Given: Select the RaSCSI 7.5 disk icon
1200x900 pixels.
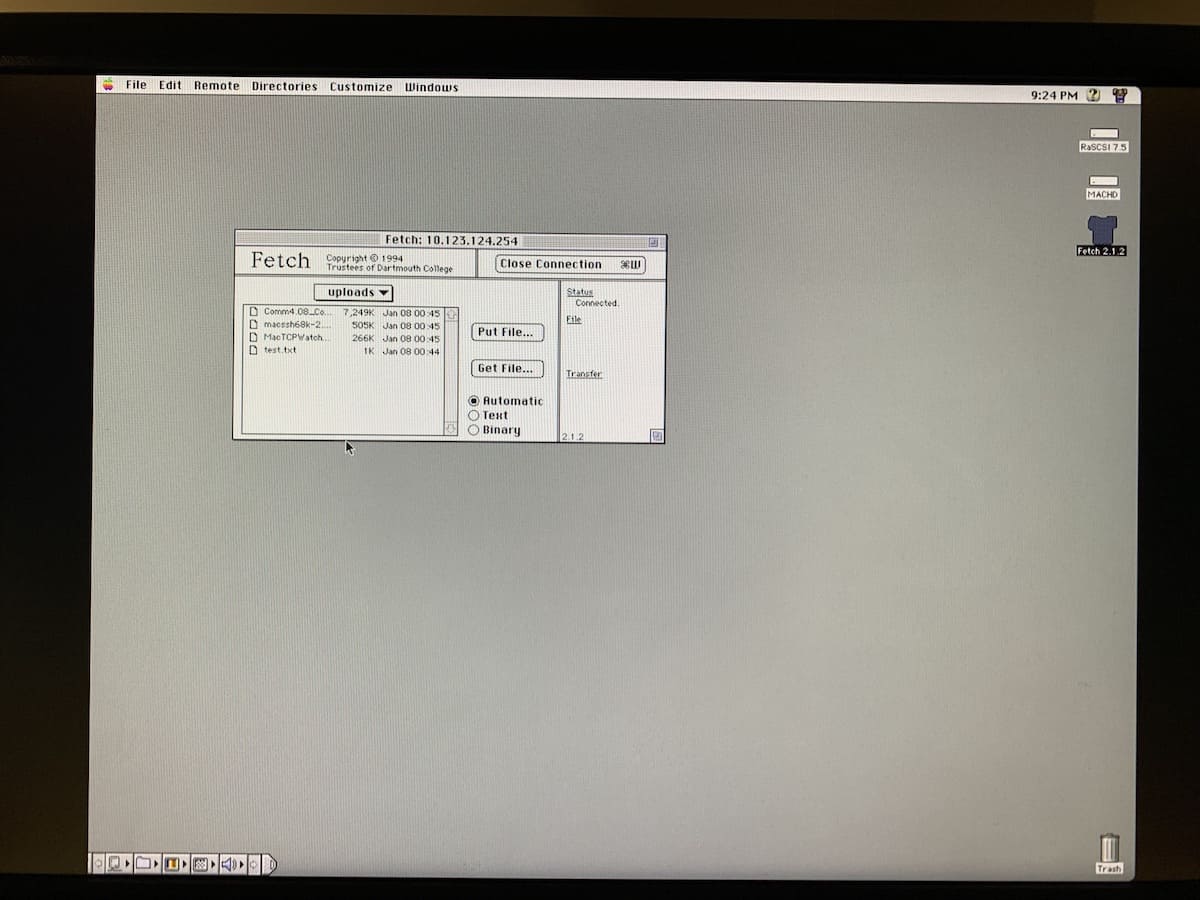Looking at the screenshot, I should click(x=1103, y=132).
